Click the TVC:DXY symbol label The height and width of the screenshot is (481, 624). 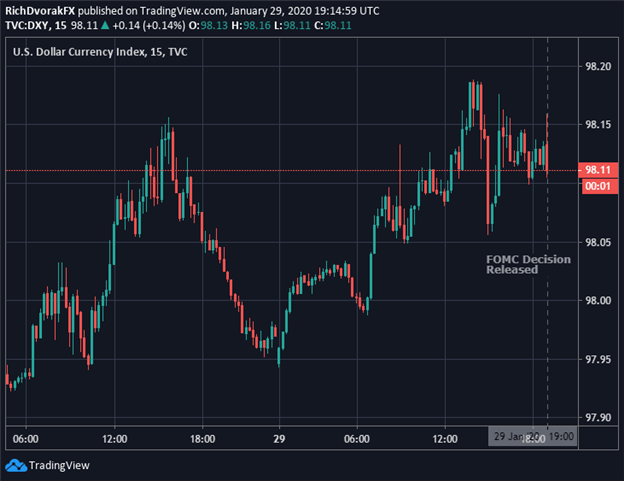point(27,25)
